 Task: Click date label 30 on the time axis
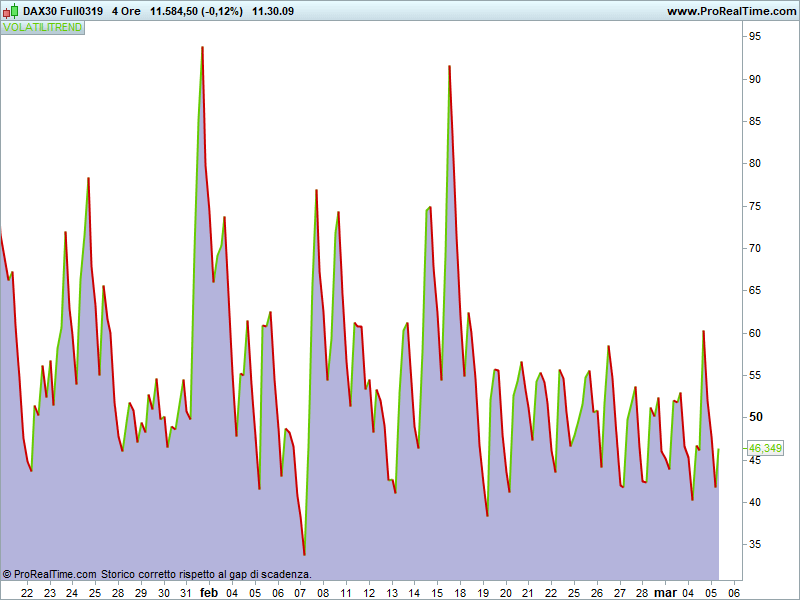(x=164, y=593)
